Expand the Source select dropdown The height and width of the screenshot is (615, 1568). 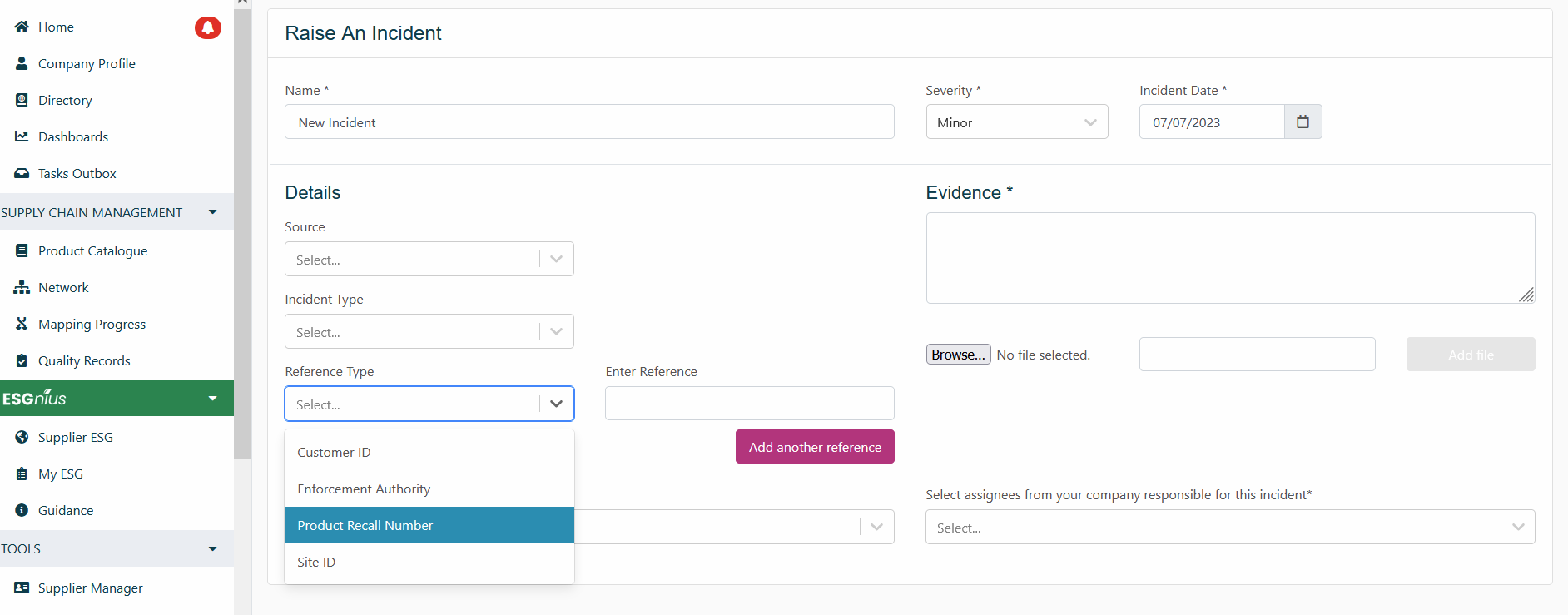(429, 260)
